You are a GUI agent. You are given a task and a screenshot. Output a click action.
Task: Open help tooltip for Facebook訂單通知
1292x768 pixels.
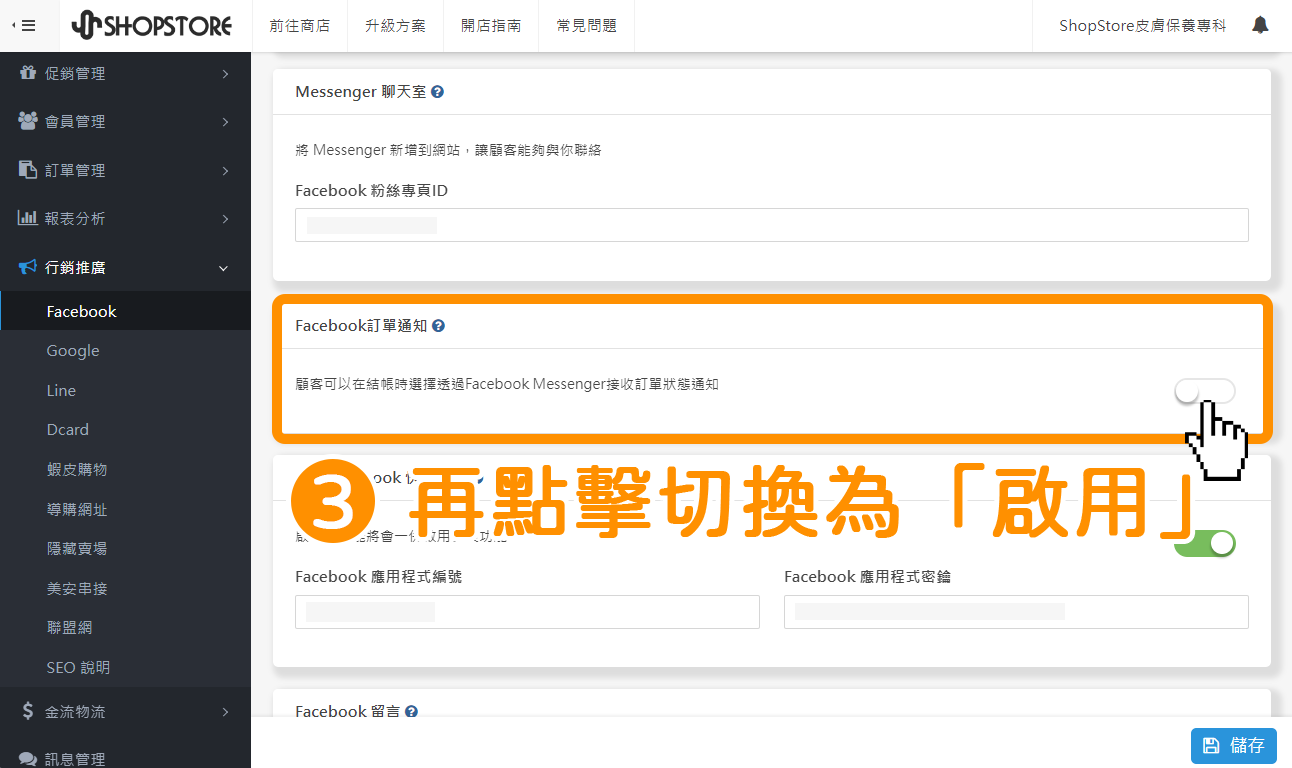click(x=438, y=326)
